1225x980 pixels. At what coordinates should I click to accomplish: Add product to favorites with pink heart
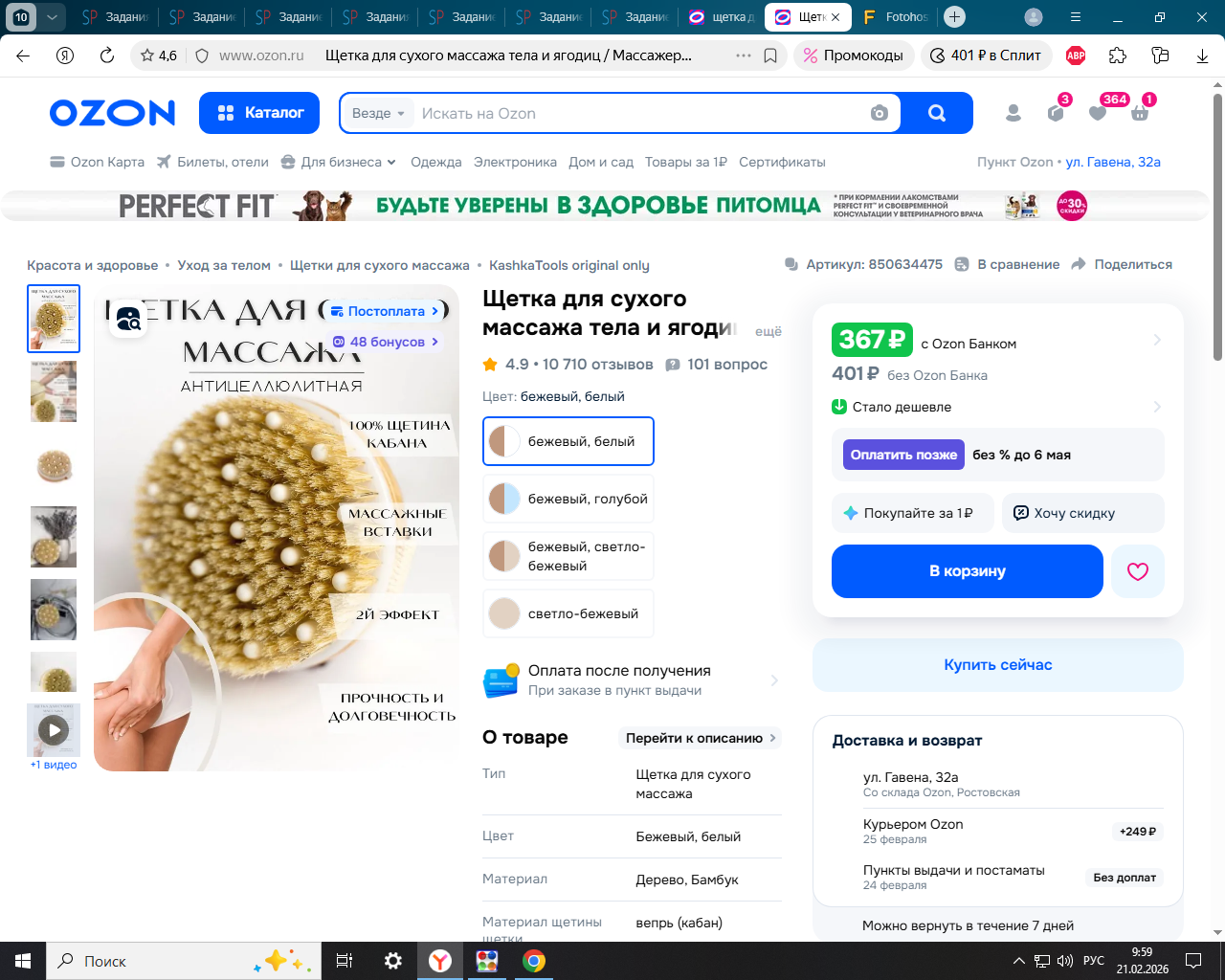click(x=1138, y=571)
